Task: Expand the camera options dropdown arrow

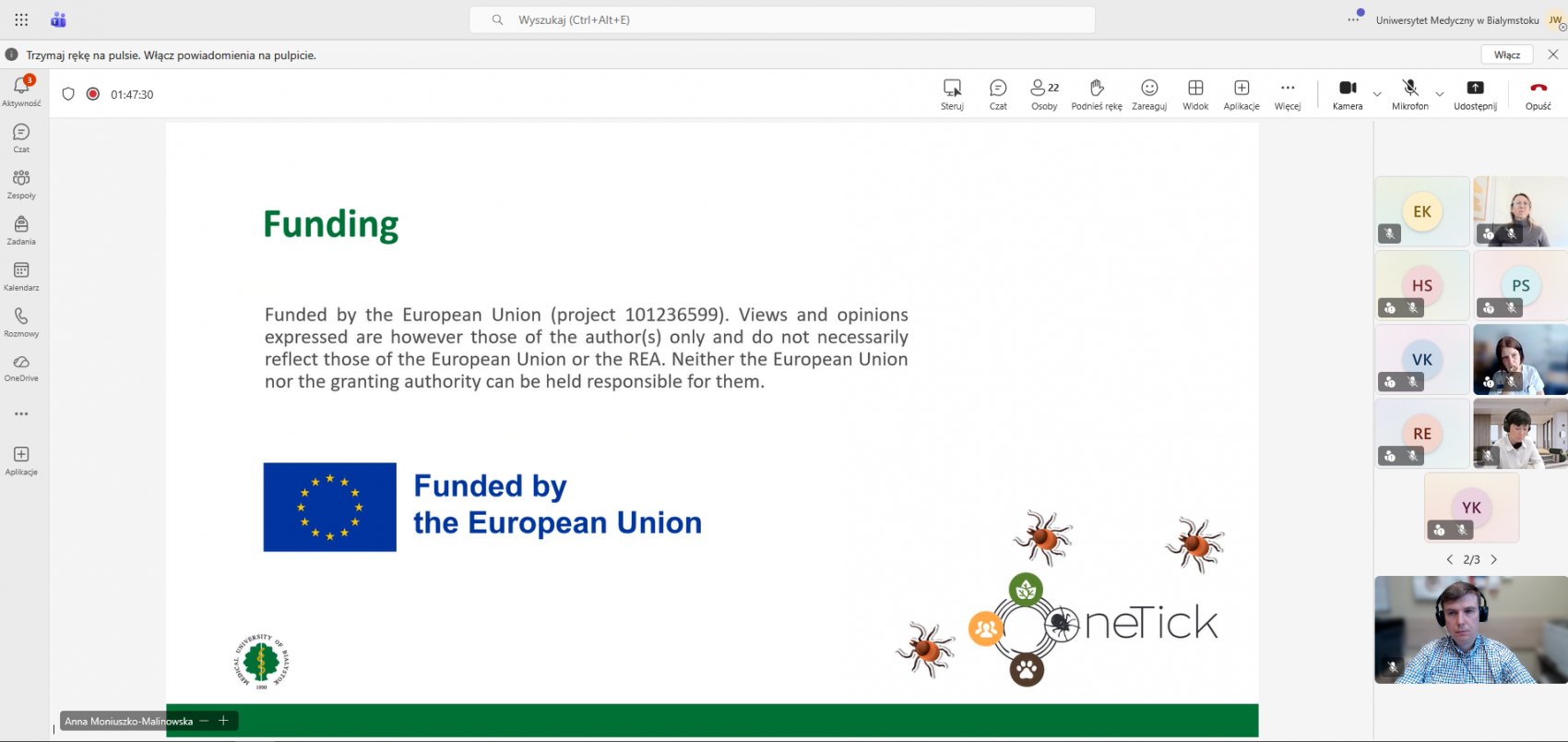Action: pyautogui.click(x=1377, y=94)
